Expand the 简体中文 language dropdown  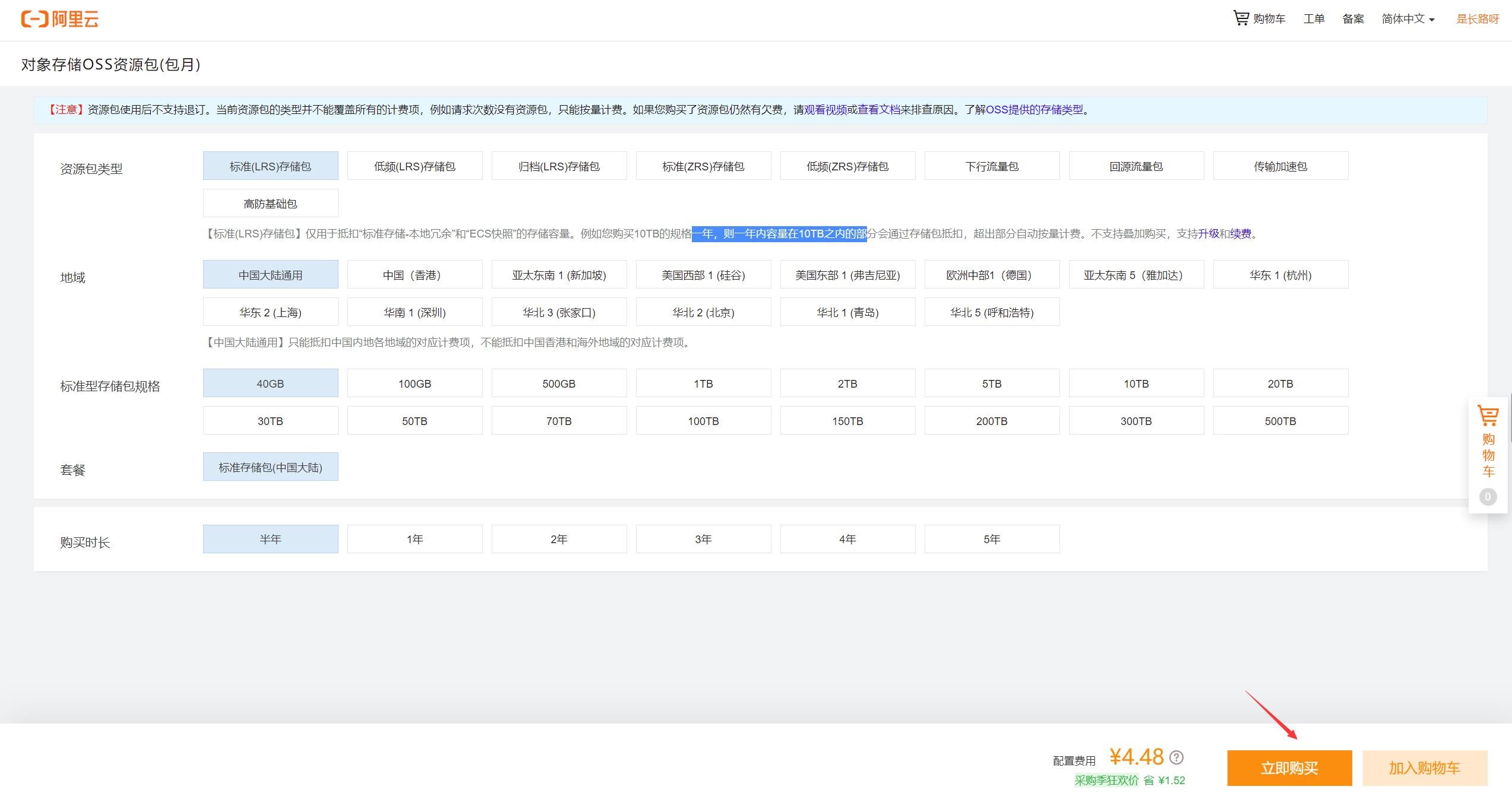1408,19
